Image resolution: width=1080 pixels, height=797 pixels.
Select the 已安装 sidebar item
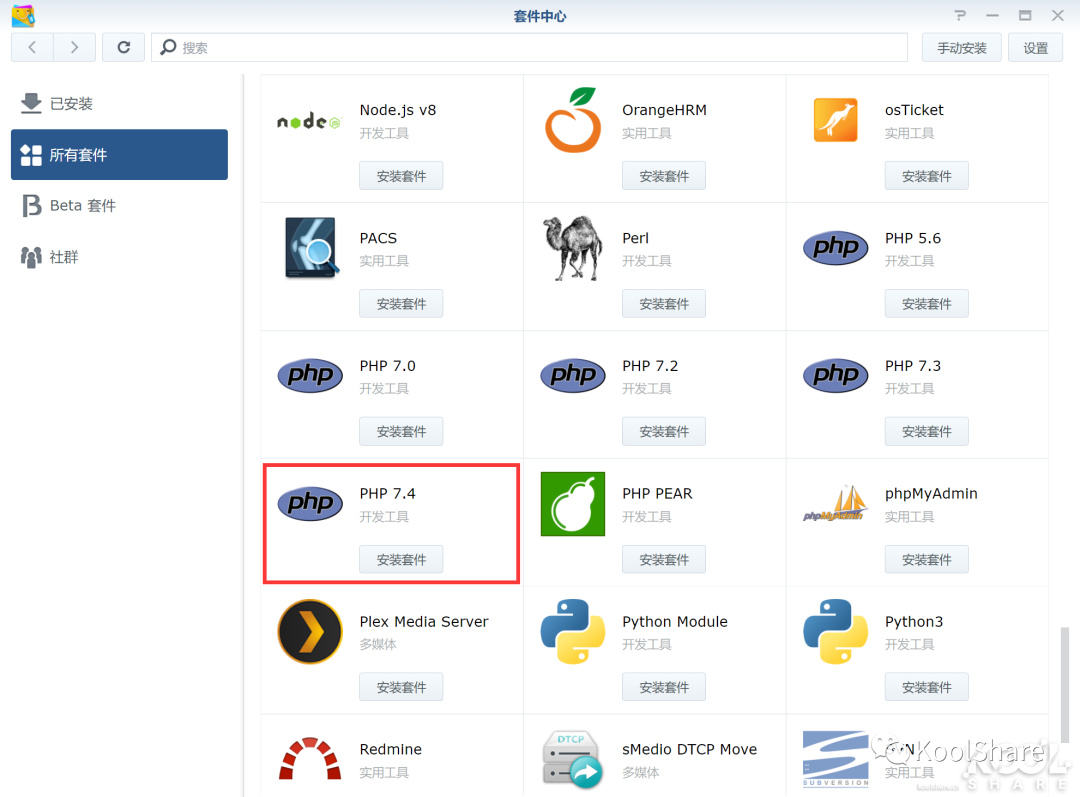pyautogui.click(x=119, y=103)
